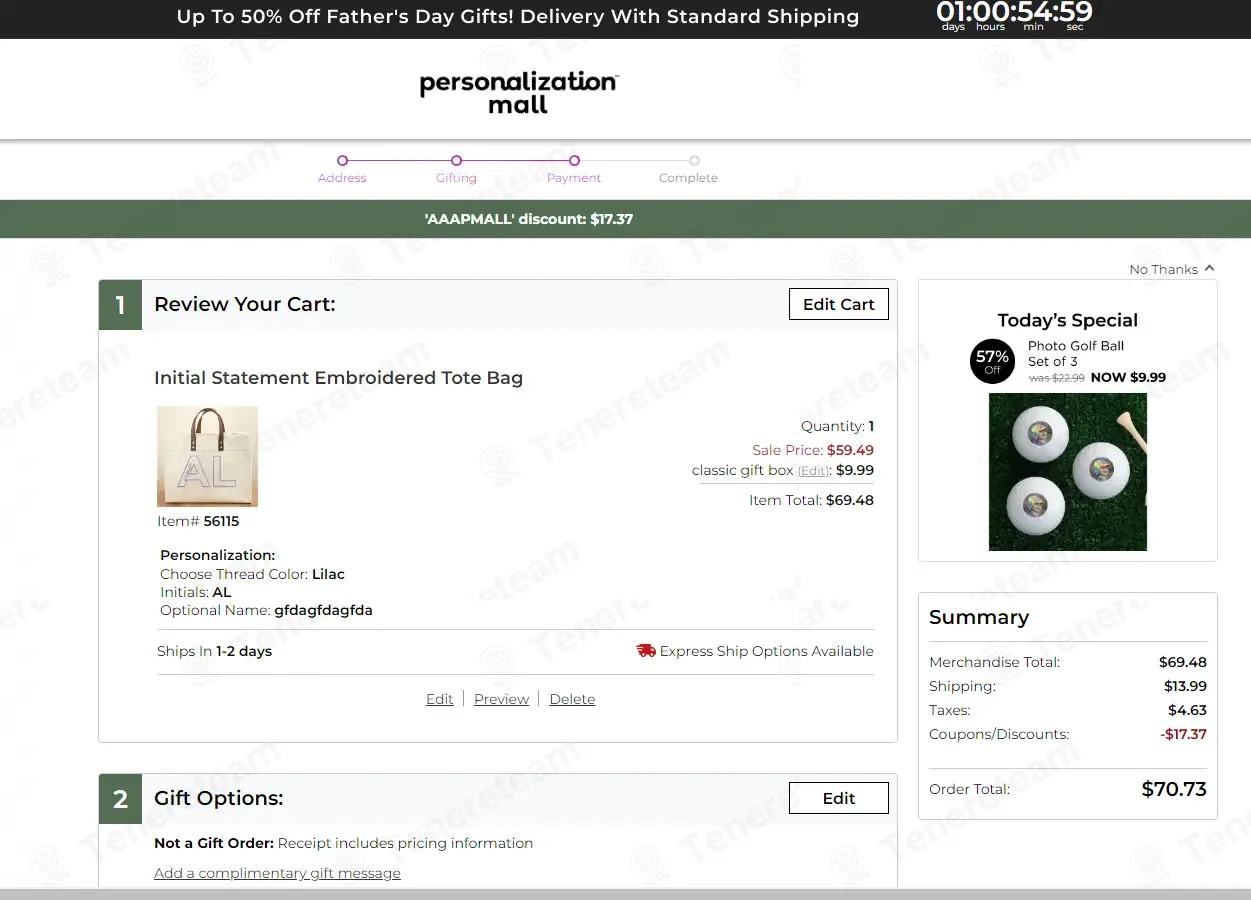Click the Personalization Mall logo
Screen dimensions: 1251x900
pos(519,92)
